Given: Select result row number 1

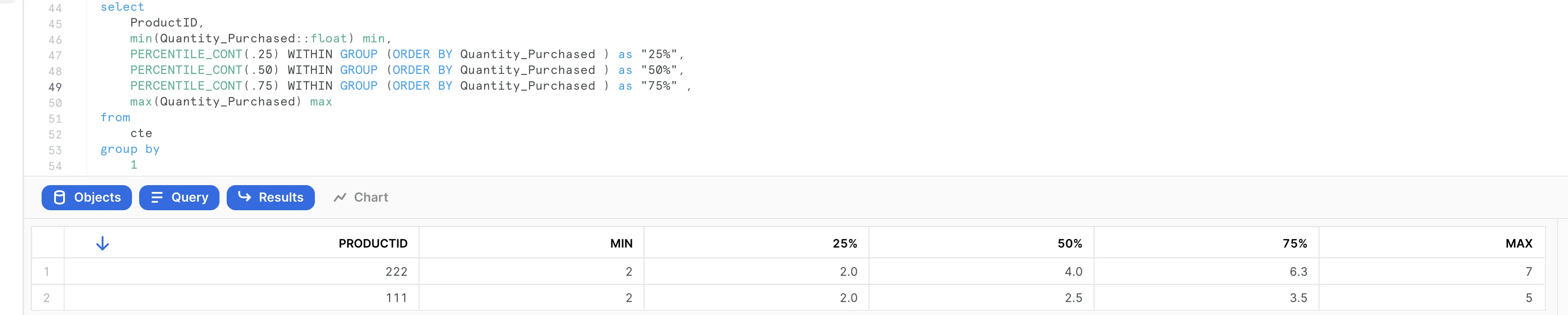Looking at the screenshot, I should (x=47, y=272).
